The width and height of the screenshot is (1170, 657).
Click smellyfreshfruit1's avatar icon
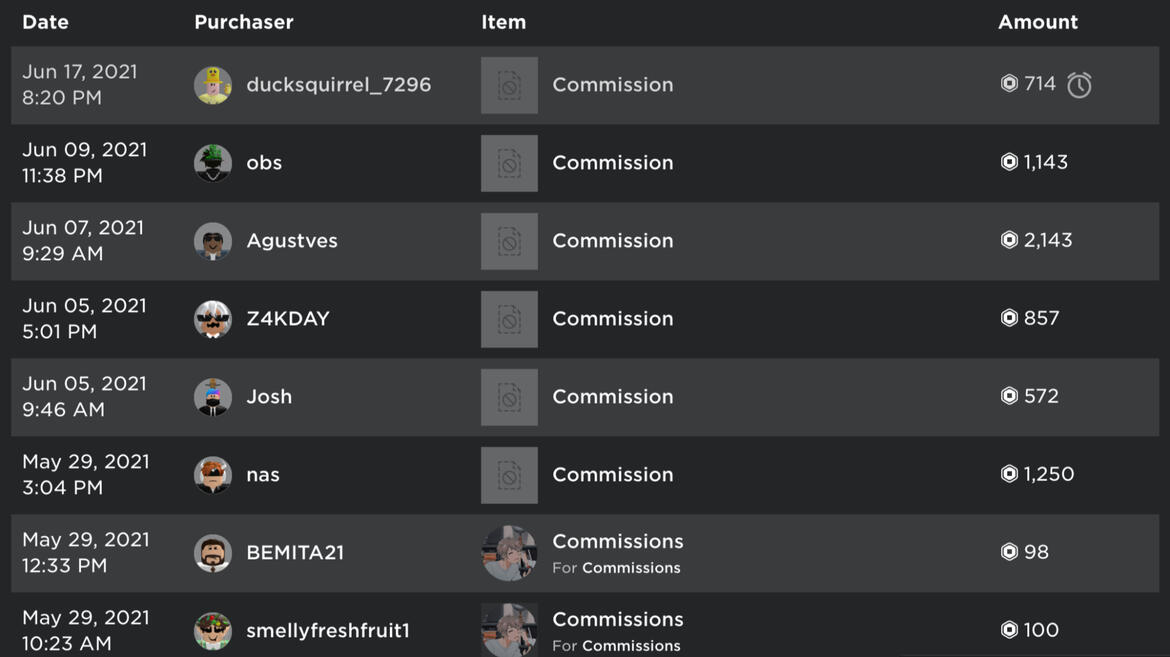coord(213,631)
